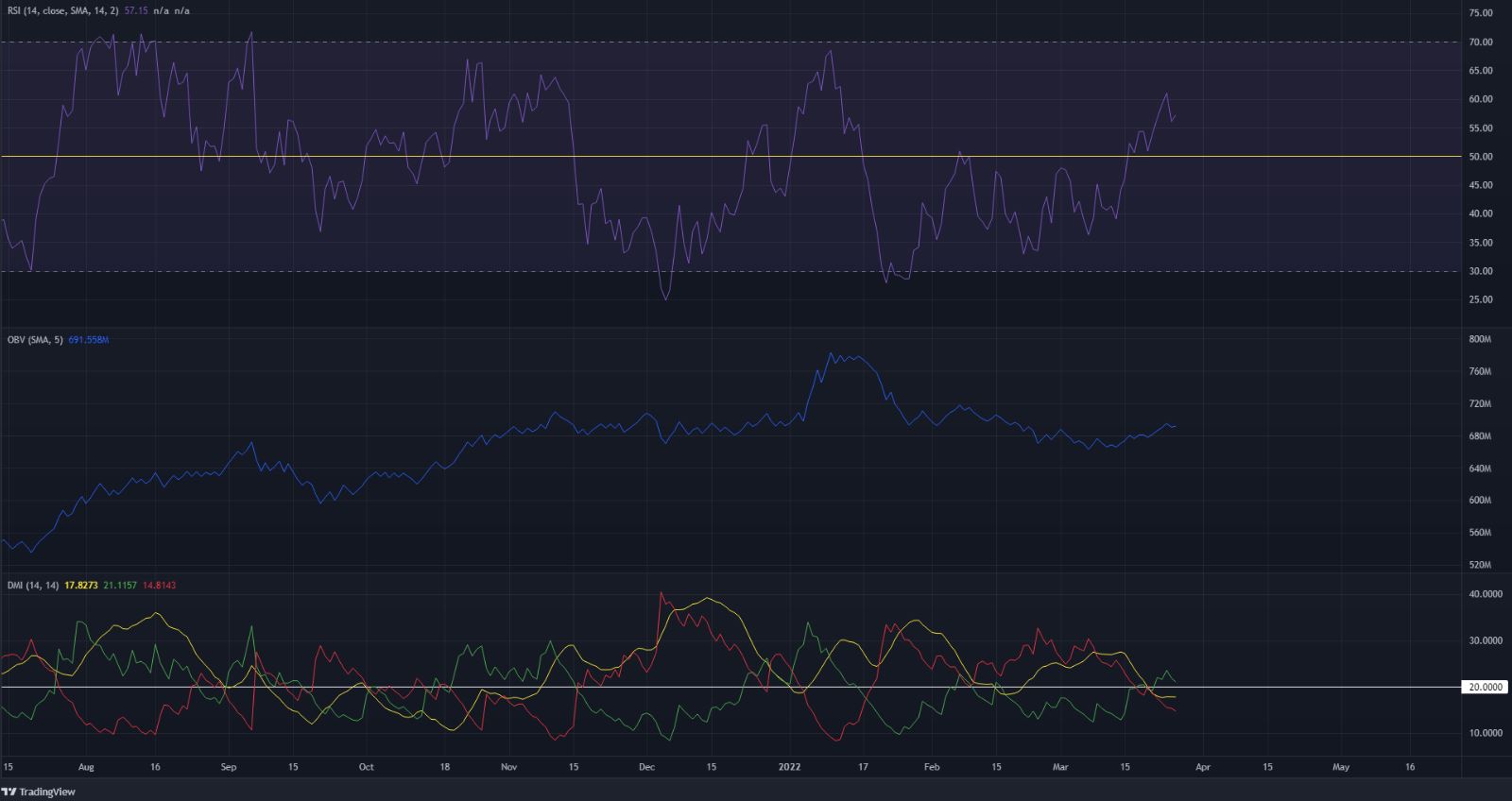Screen dimensions: 1512x801
Task: Click the OBV value 691.558M readout
Action: pyautogui.click(x=89, y=339)
